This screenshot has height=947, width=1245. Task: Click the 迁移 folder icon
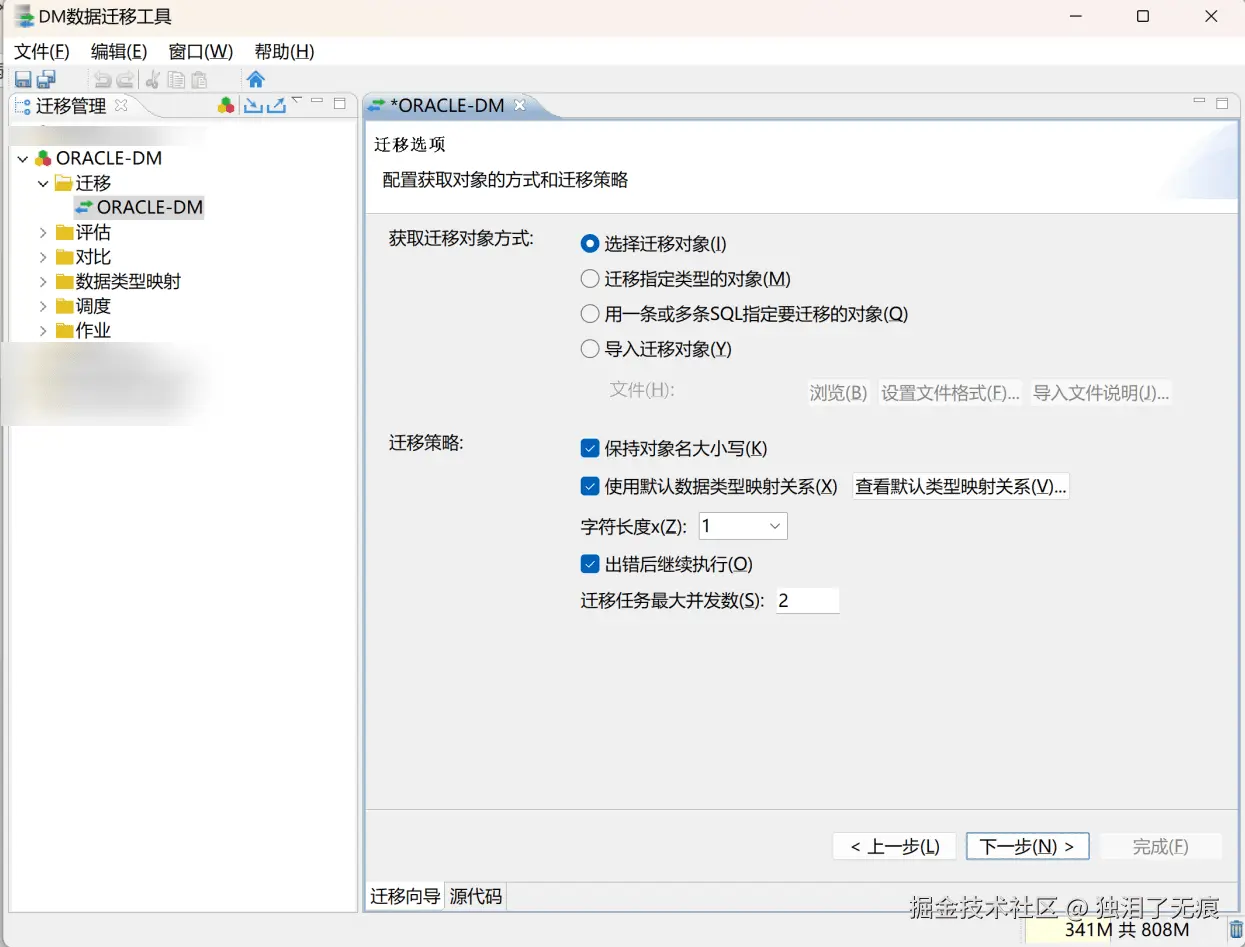pos(64,183)
